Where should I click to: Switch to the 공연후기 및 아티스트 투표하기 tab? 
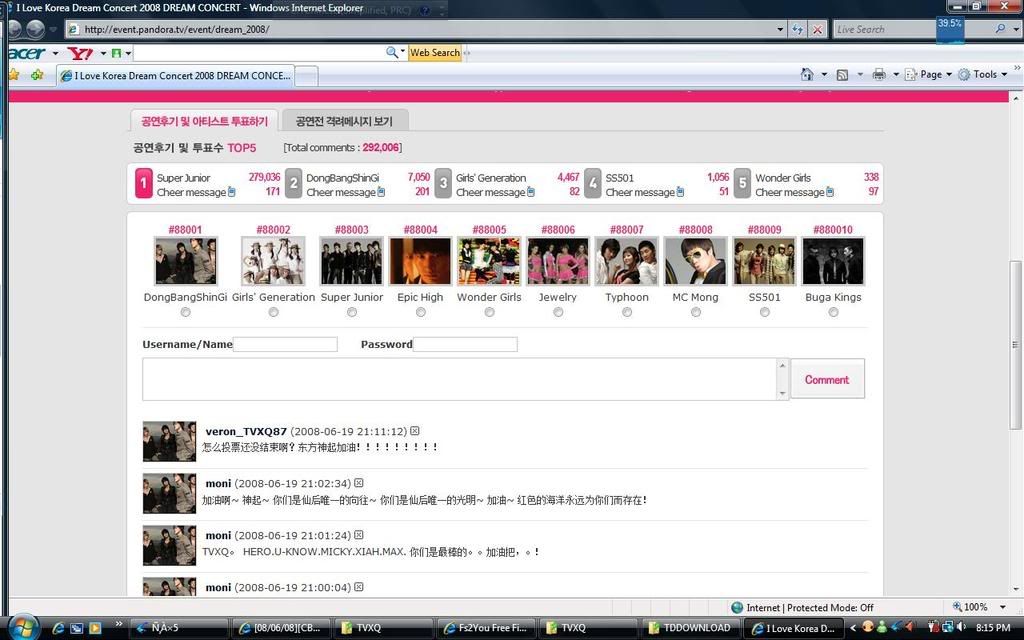pyautogui.click(x=204, y=121)
